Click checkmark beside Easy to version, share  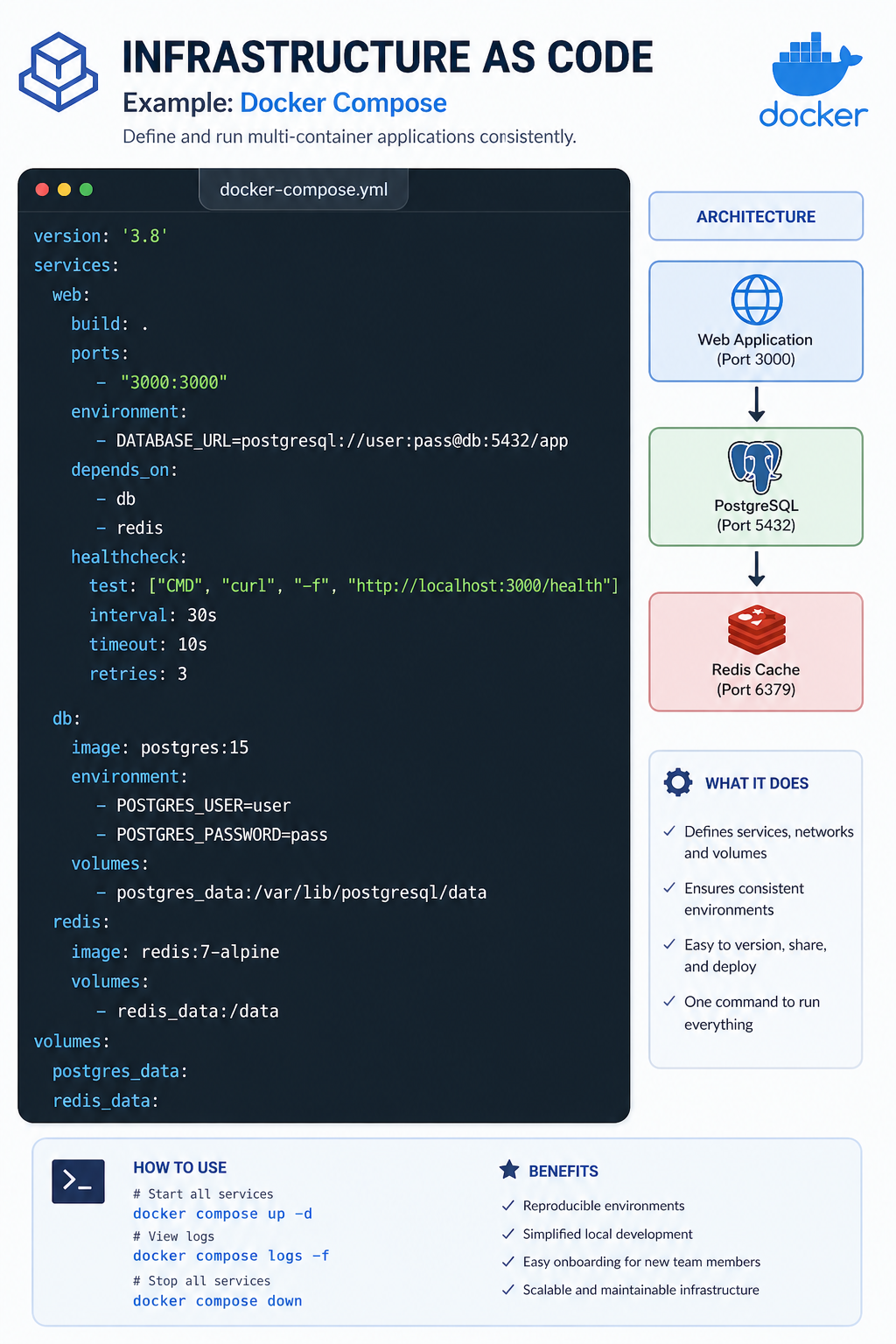pyautogui.click(x=669, y=945)
